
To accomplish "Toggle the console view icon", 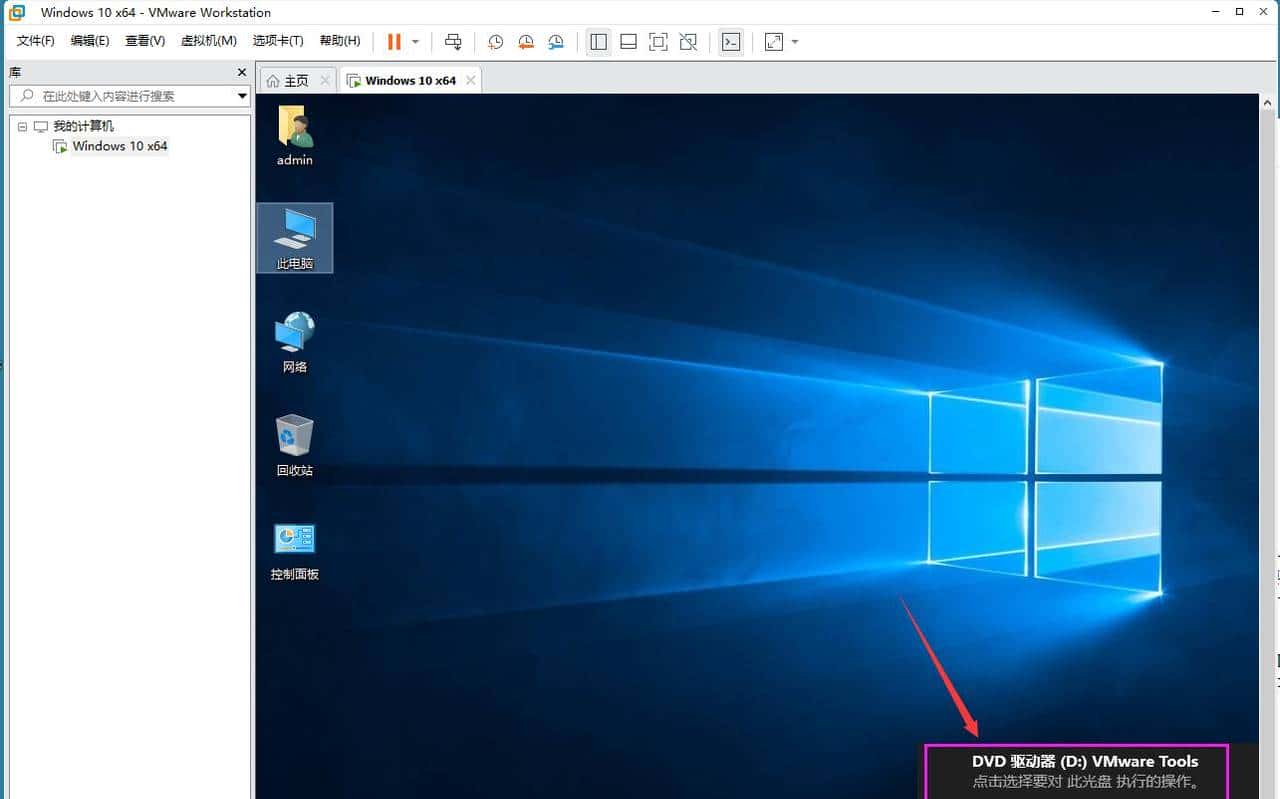I will tap(731, 41).
